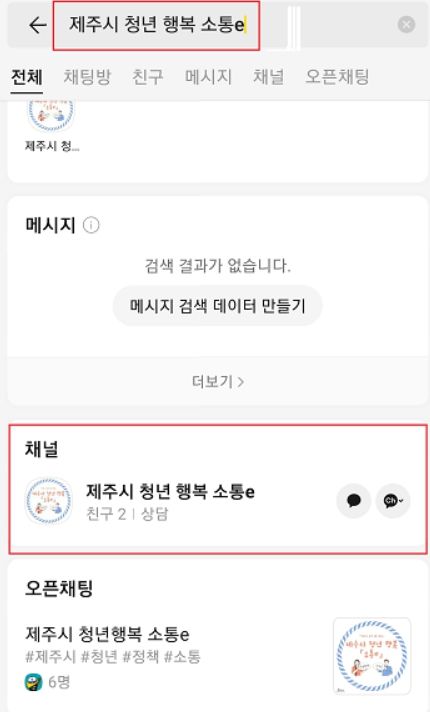This screenshot has height=712, width=430.
Task: Open the 메시지 tab
Action: 208,77
